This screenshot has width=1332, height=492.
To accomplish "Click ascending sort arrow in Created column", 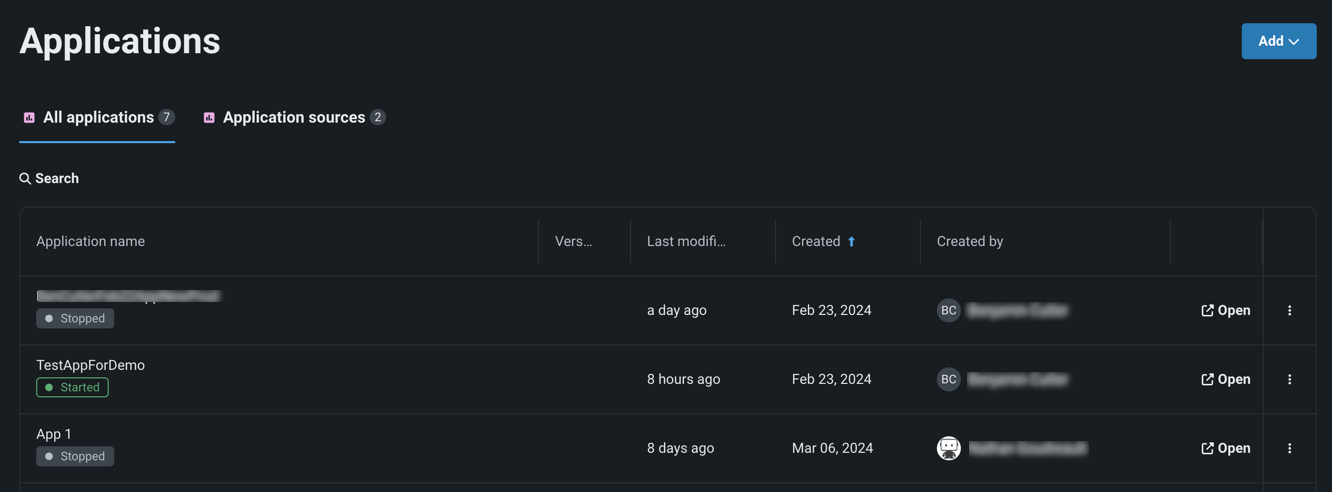I will click(852, 242).
